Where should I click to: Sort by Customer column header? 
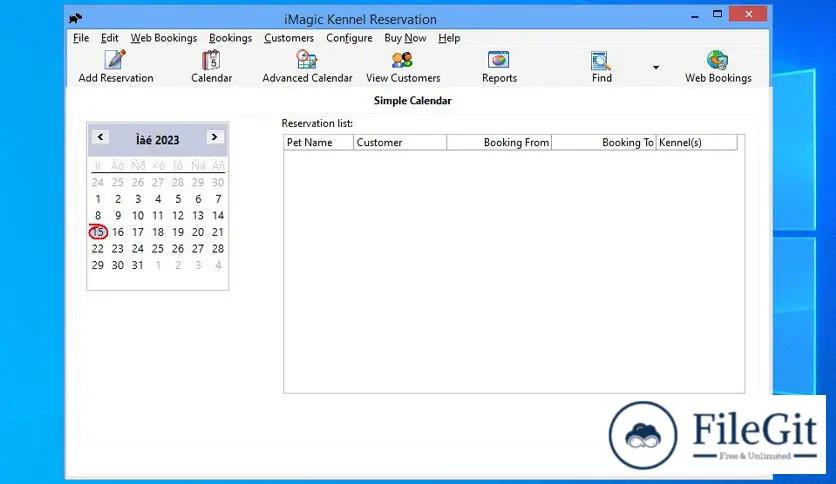pos(400,142)
